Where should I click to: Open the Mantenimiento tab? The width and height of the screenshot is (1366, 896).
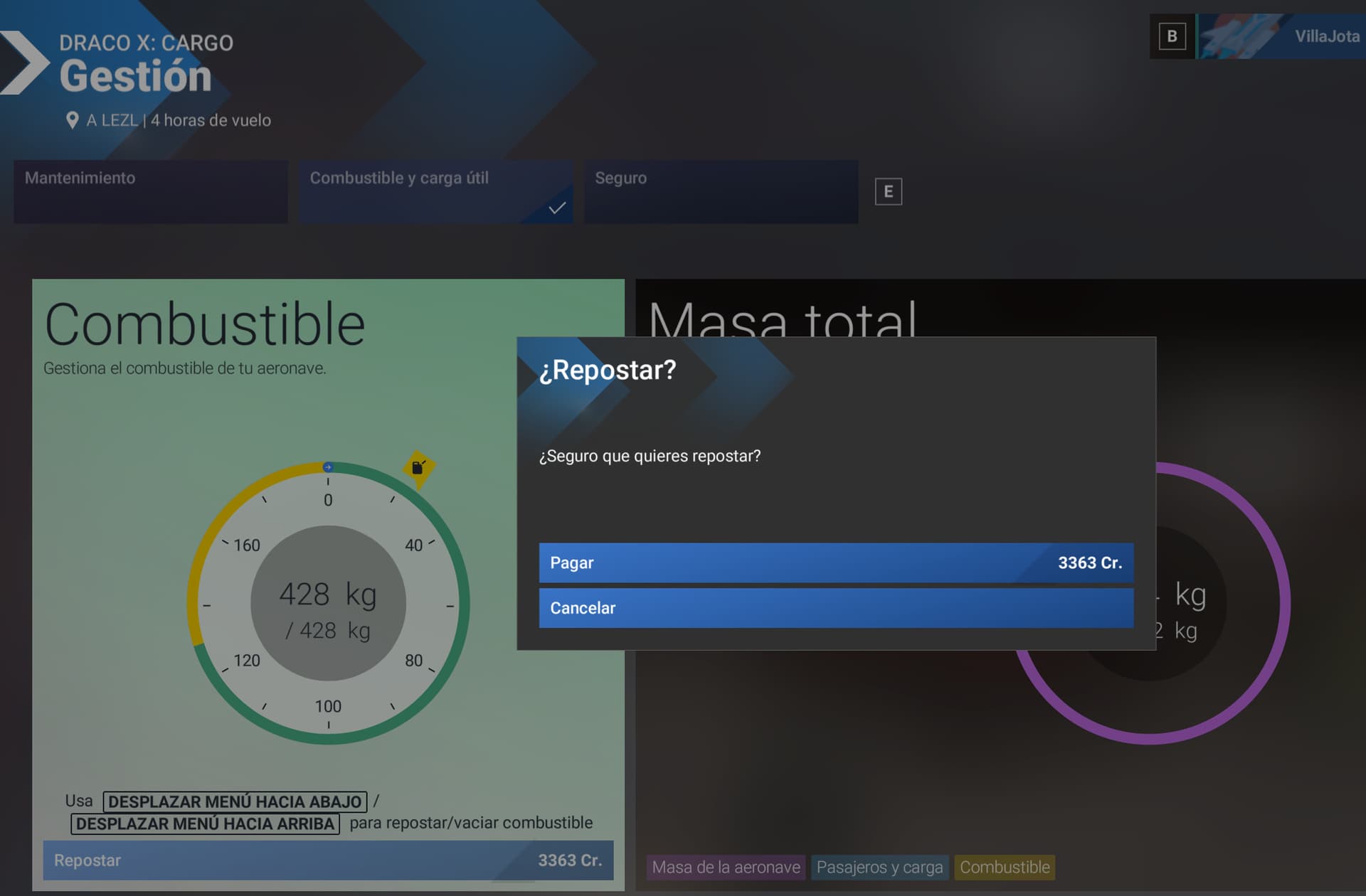point(151,192)
